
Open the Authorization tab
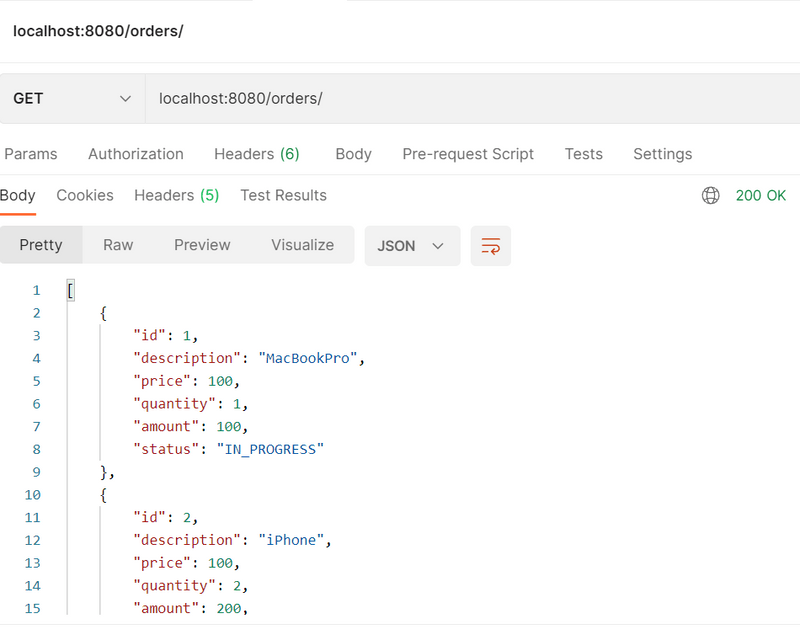(x=136, y=154)
